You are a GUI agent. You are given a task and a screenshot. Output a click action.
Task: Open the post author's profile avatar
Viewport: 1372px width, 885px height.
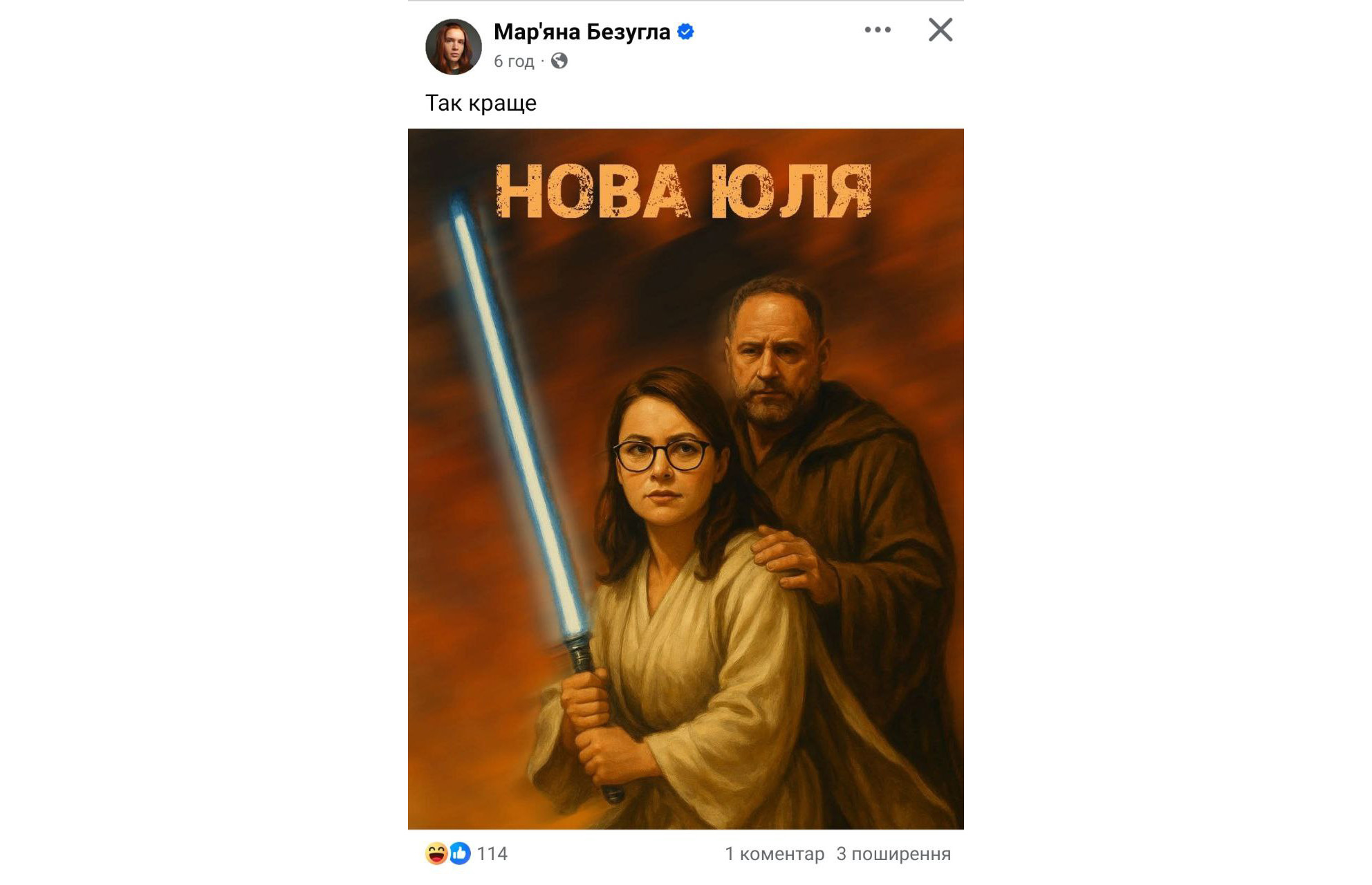point(453,46)
